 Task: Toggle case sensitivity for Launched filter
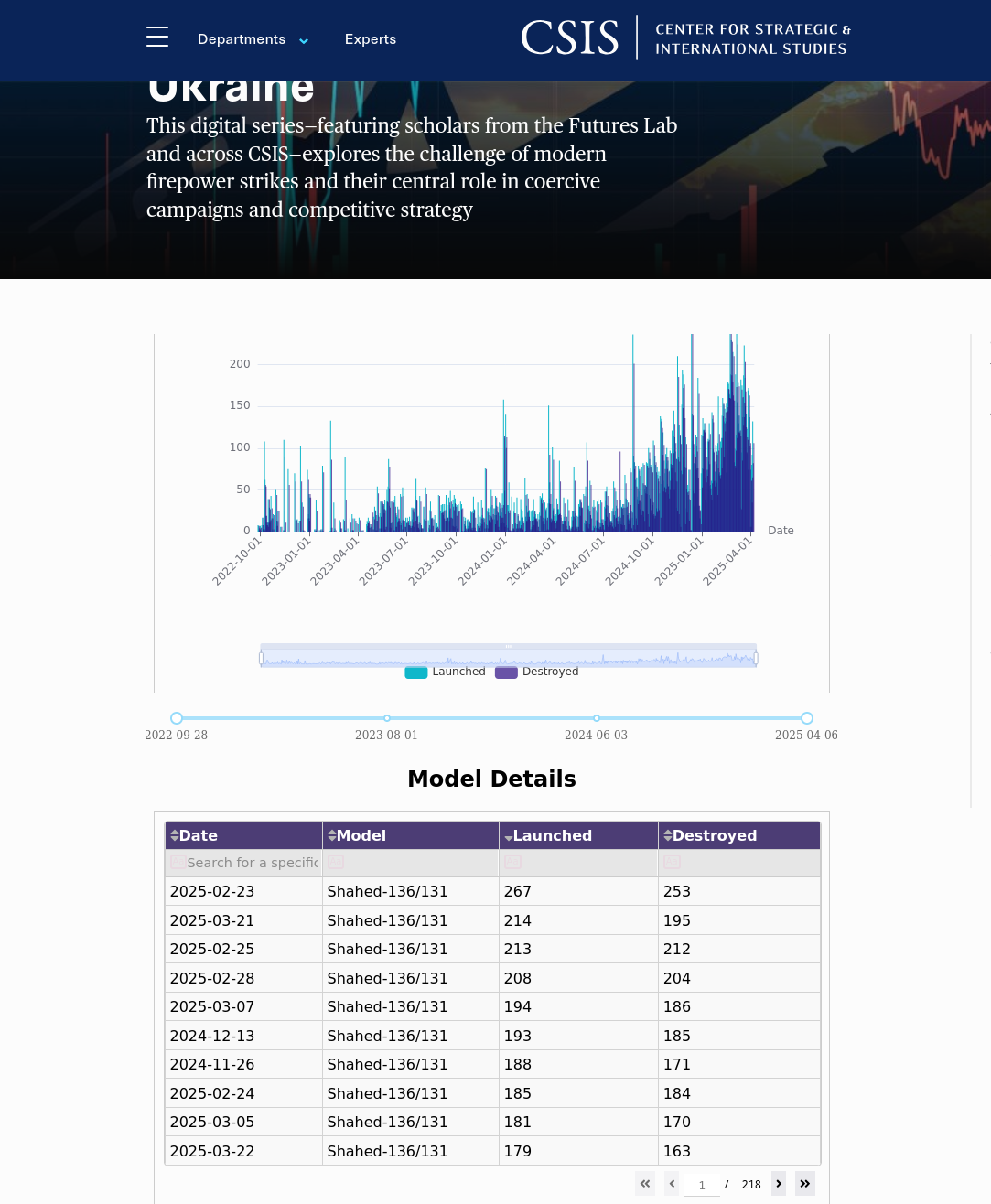pos(512,862)
